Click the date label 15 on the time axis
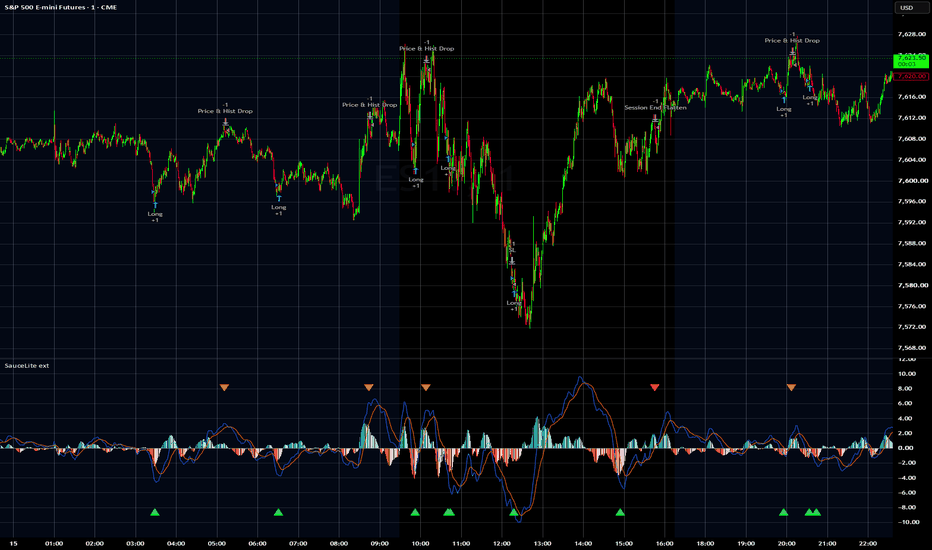 14,543
